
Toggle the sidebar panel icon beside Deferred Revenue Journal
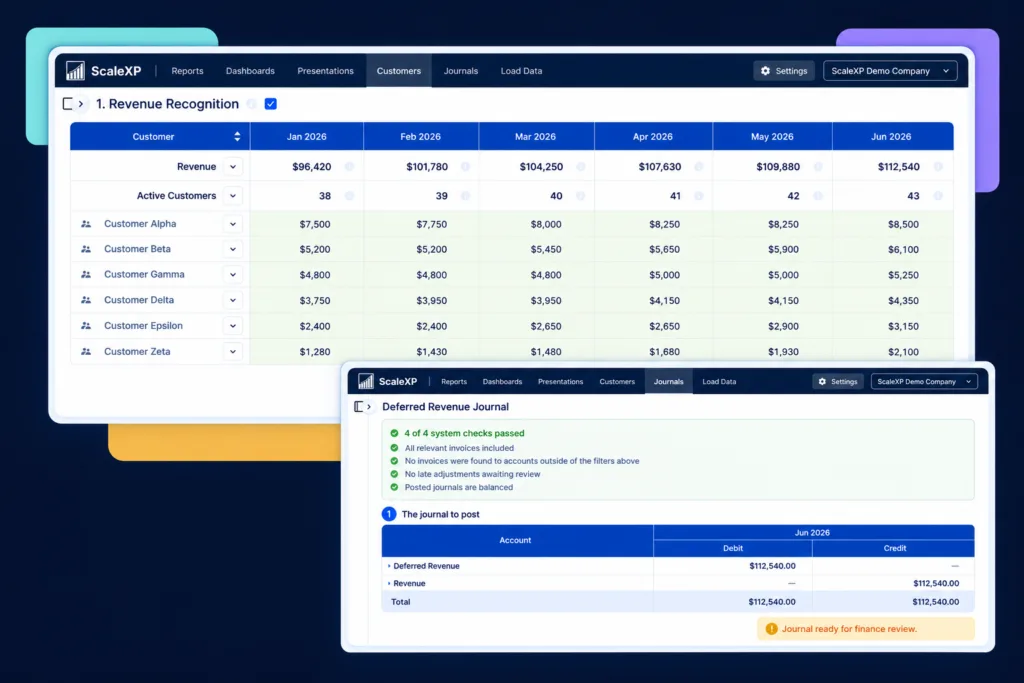point(358,407)
